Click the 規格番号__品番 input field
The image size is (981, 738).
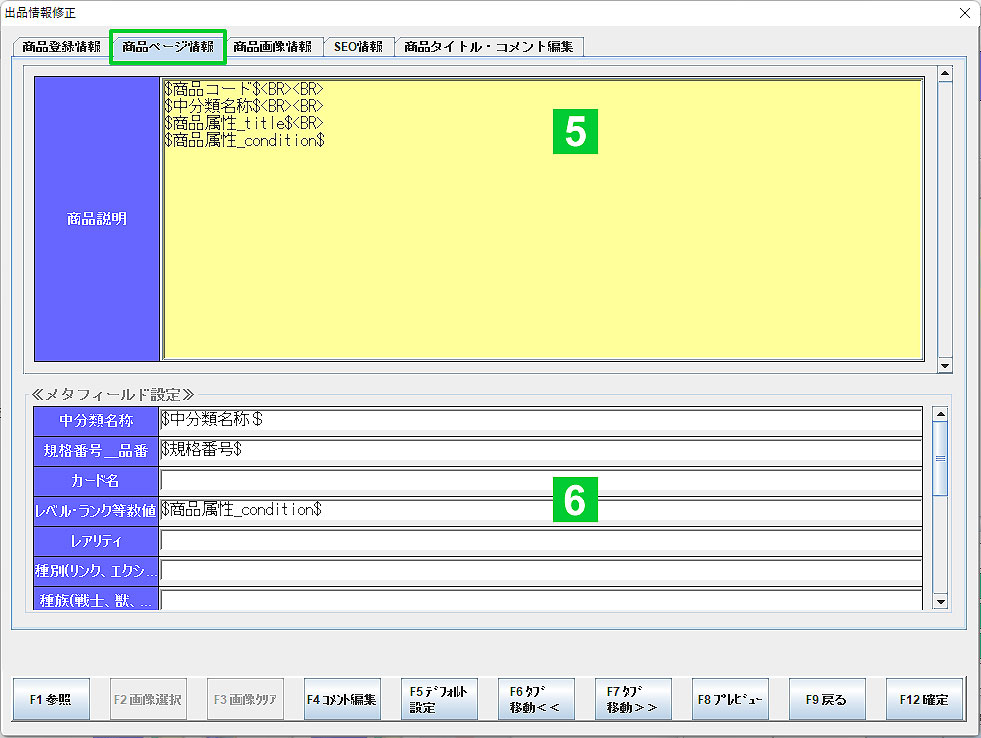[540, 450]
